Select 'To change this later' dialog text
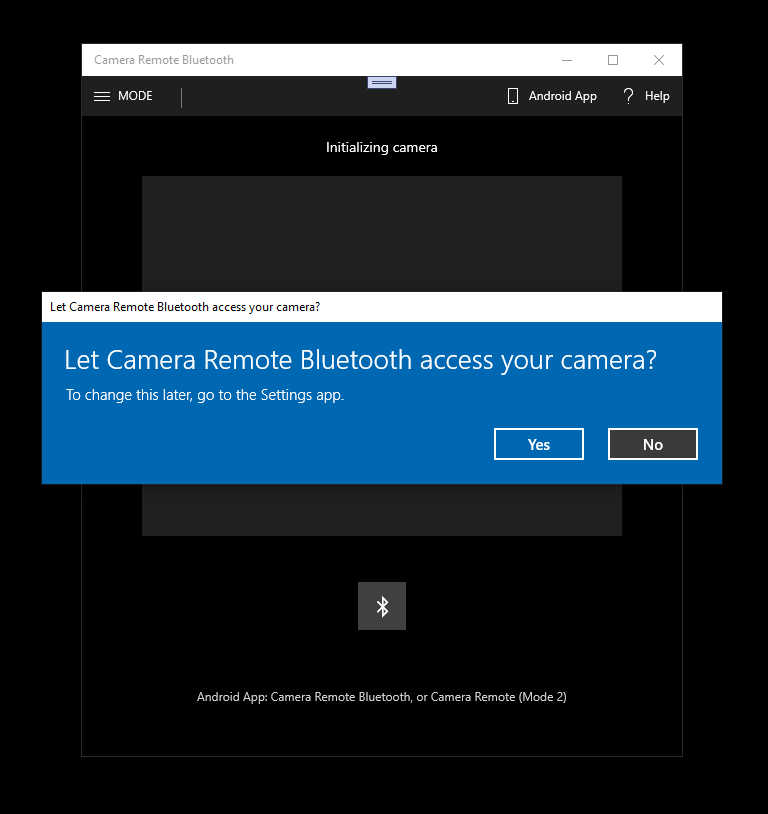The image size is (768, 814). pyautogui.click(x=205, y=395)
